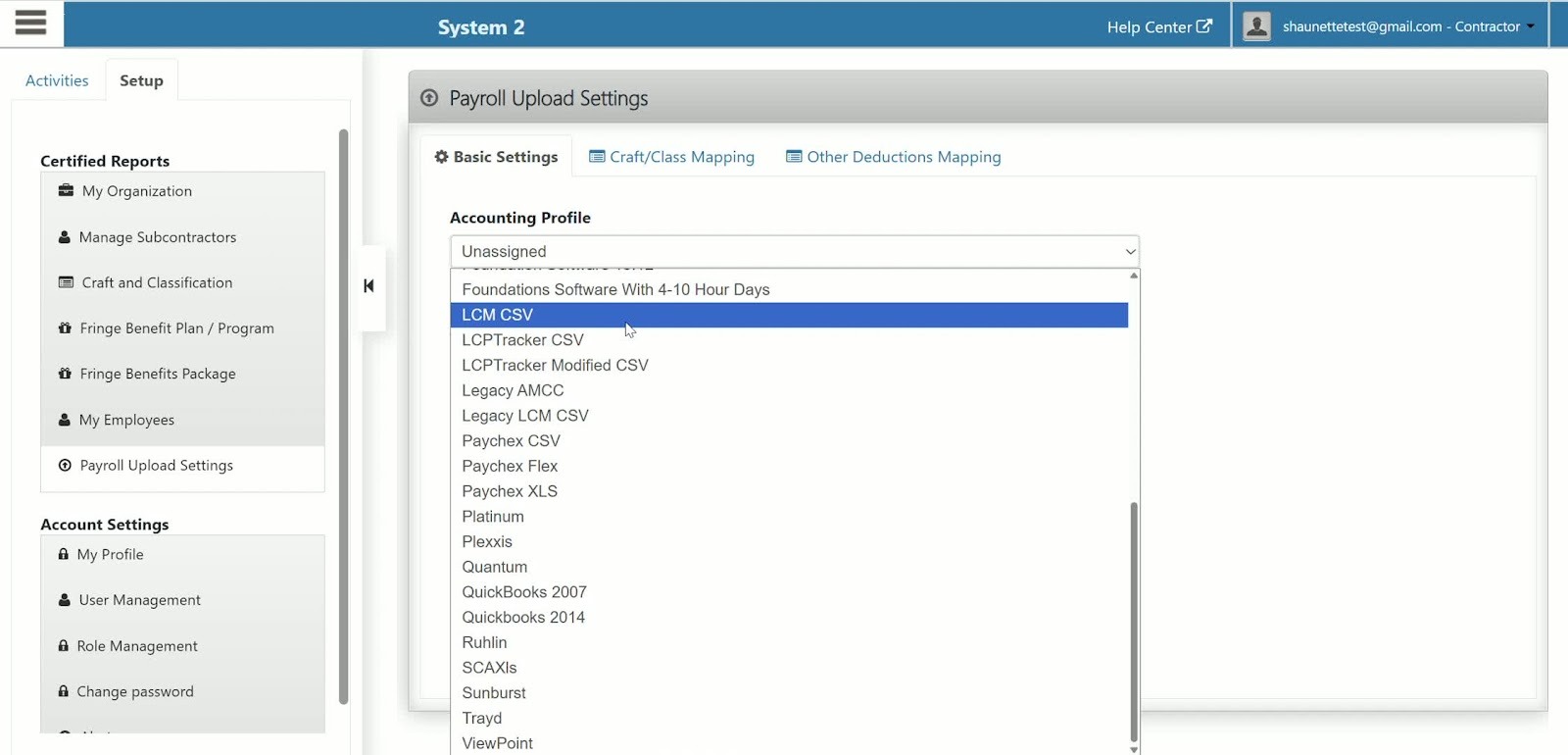Select the Other Deductions Mapping tab

893,157
